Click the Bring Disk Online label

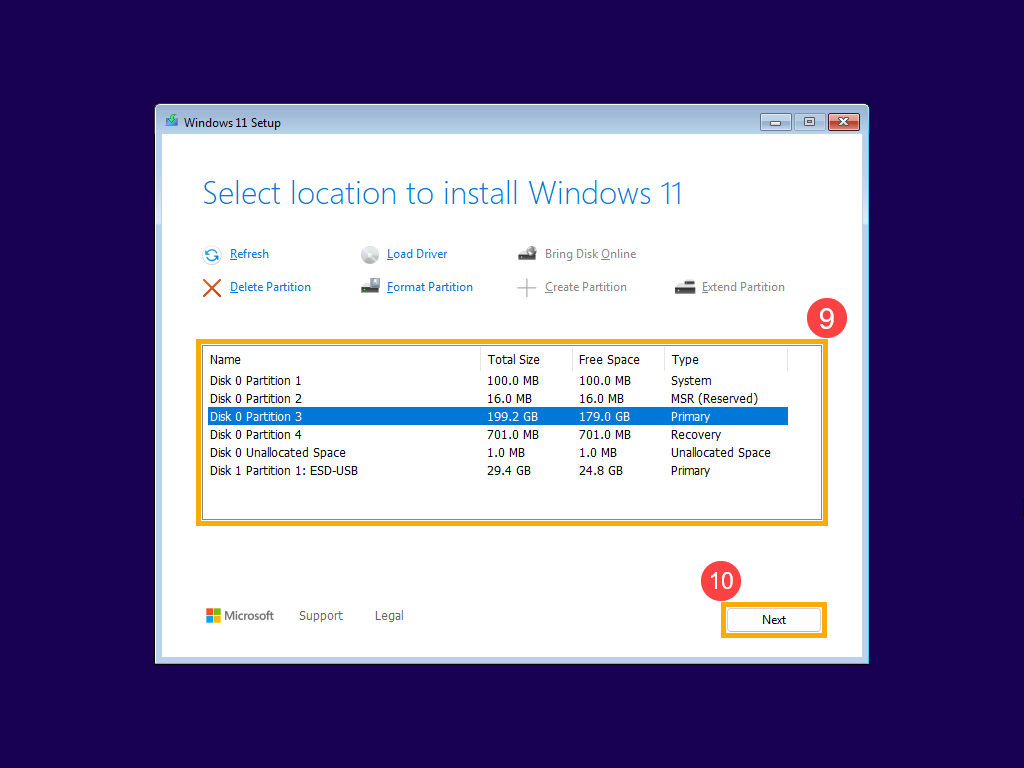tap(590, 254)
